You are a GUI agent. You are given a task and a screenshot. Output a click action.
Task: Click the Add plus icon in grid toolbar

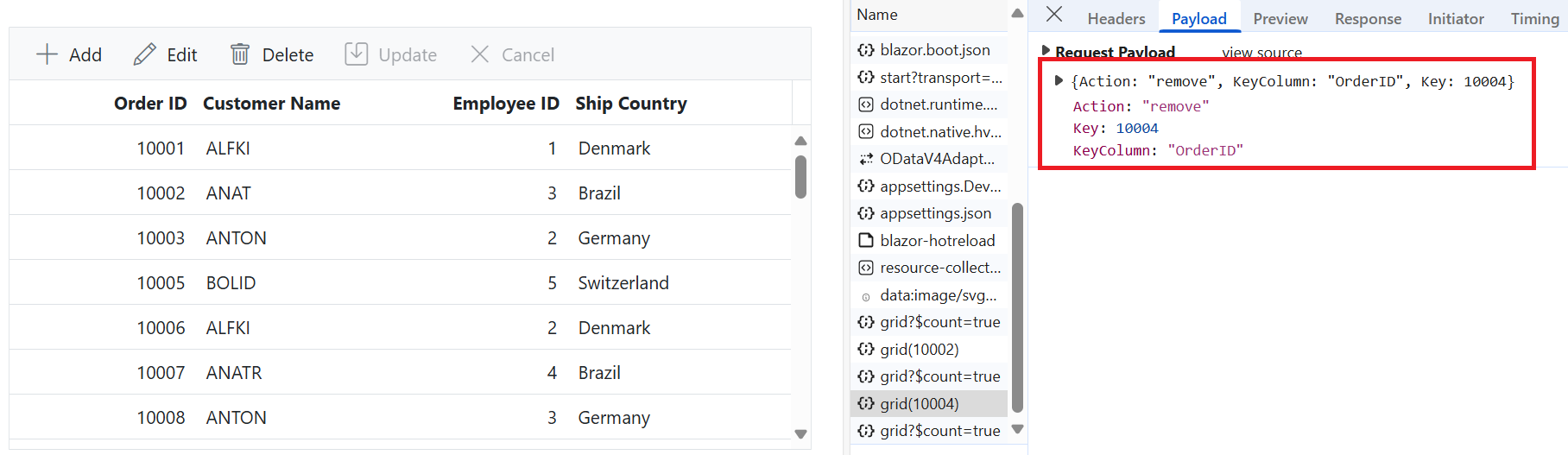[47, 54]
